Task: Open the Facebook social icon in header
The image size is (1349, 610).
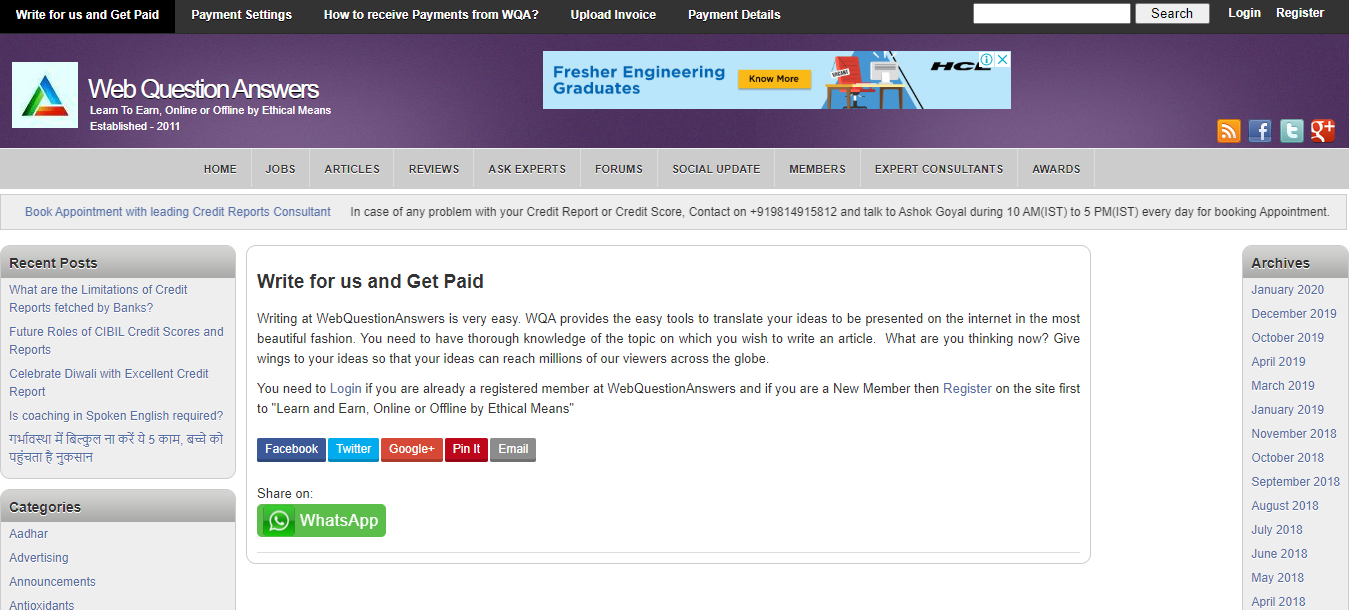Action: point(1260,131)
